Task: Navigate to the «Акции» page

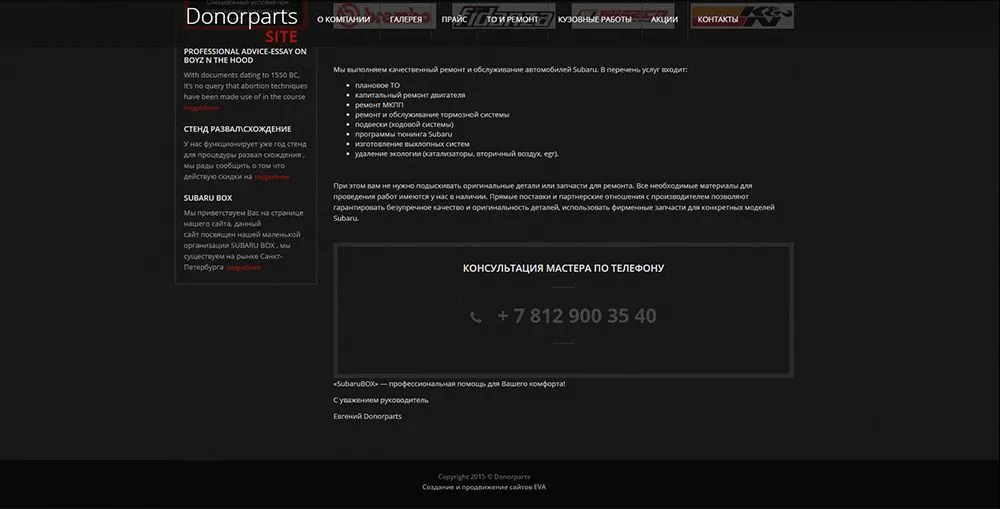Action: pos(664,19)
